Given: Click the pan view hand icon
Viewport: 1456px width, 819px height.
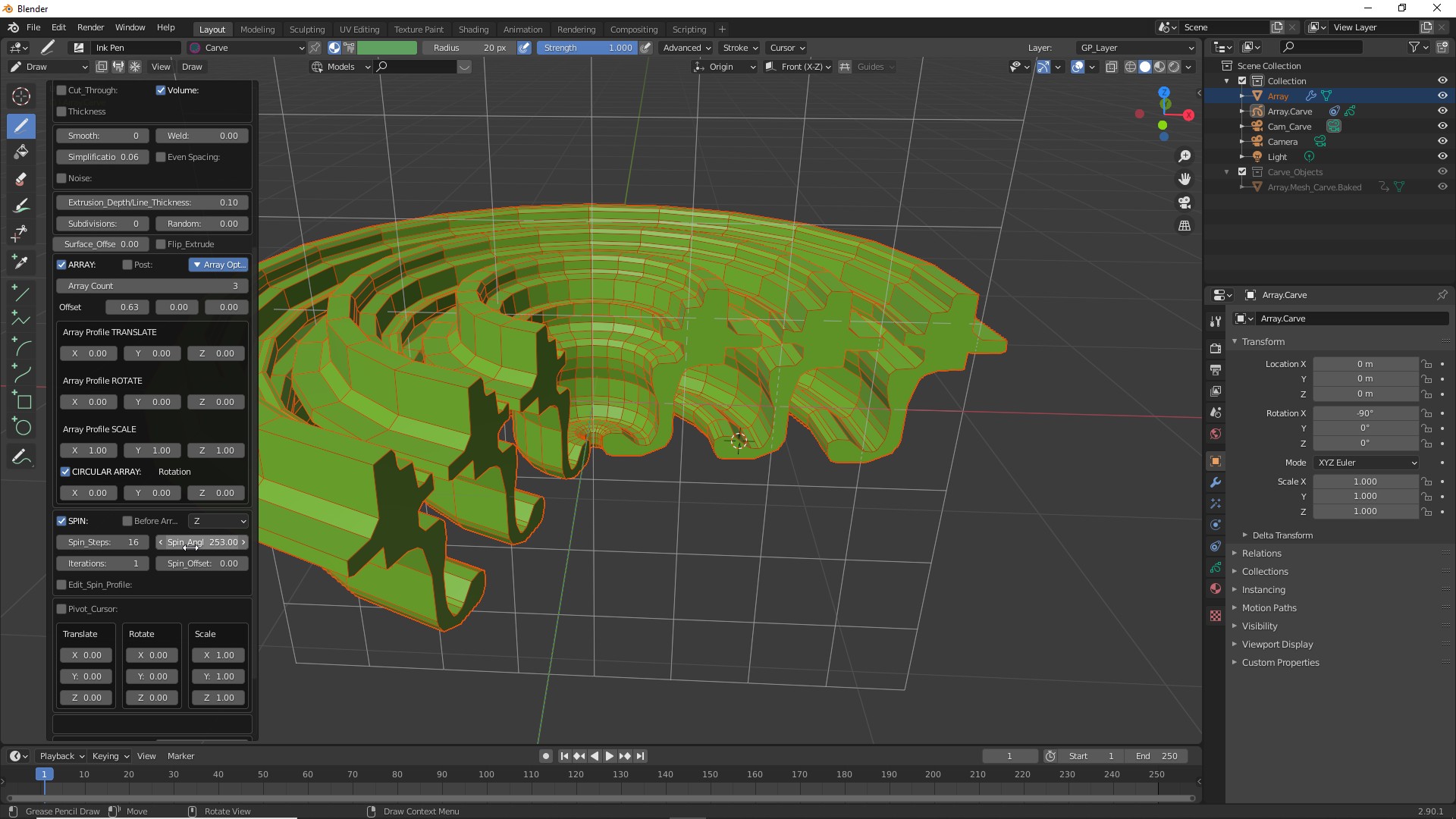Looking at the screenshot, I should (x=1185, y=179).
